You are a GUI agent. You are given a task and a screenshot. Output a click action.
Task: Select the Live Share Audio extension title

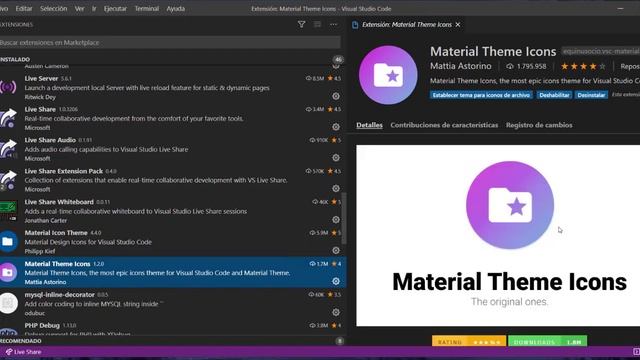coord(50,140)
